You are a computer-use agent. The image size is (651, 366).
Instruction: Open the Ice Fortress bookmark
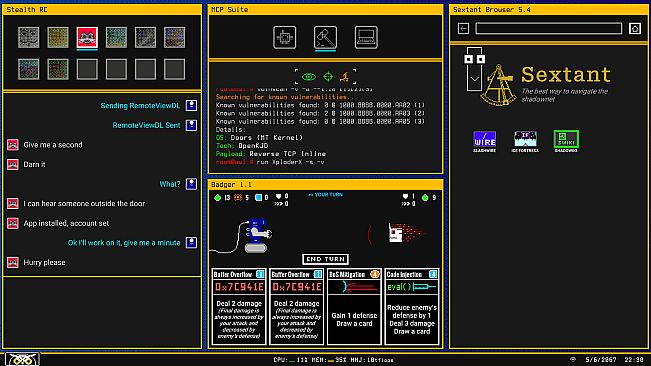[525, 142]
